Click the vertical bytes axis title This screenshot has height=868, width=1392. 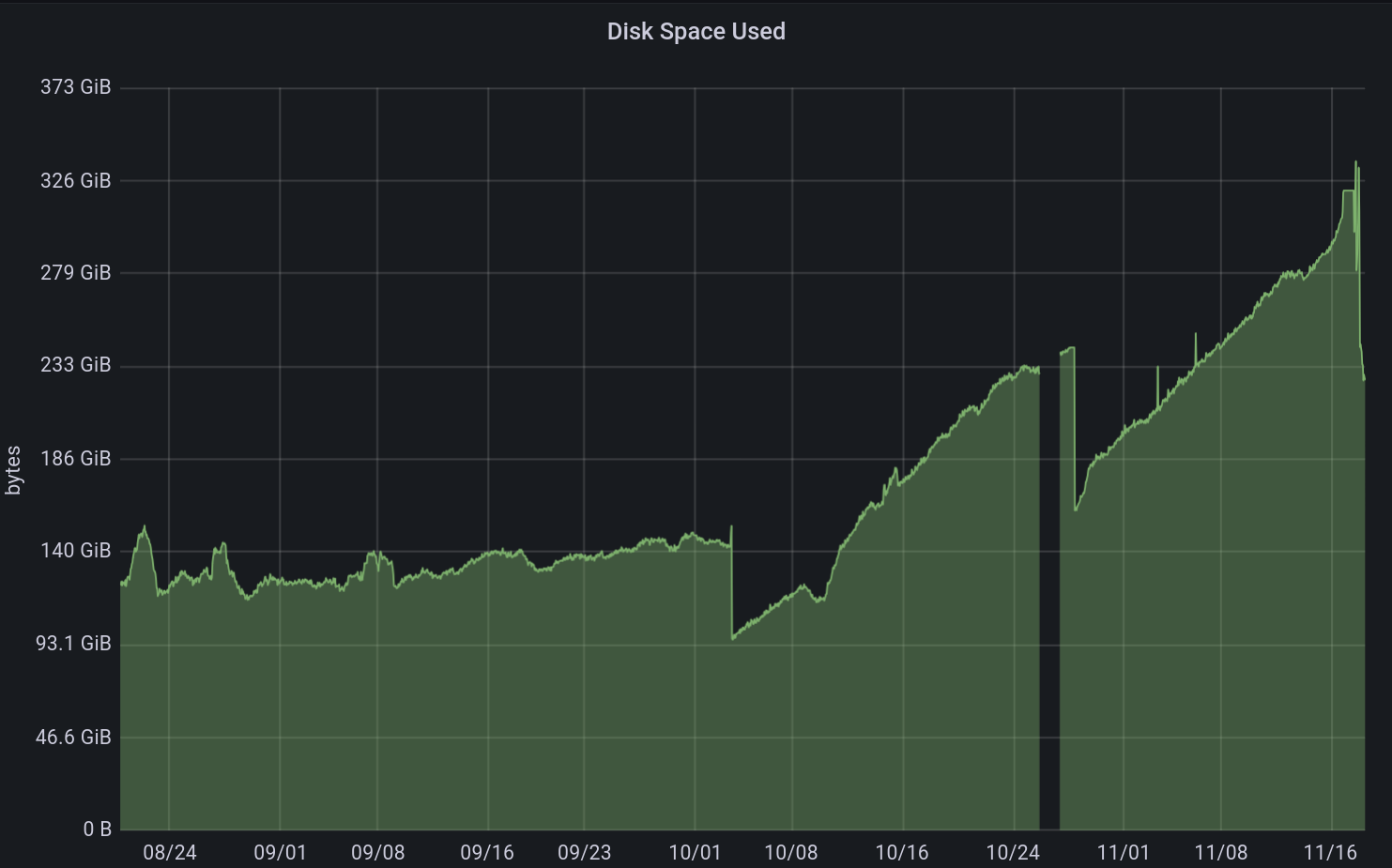[x=13, y=471]
